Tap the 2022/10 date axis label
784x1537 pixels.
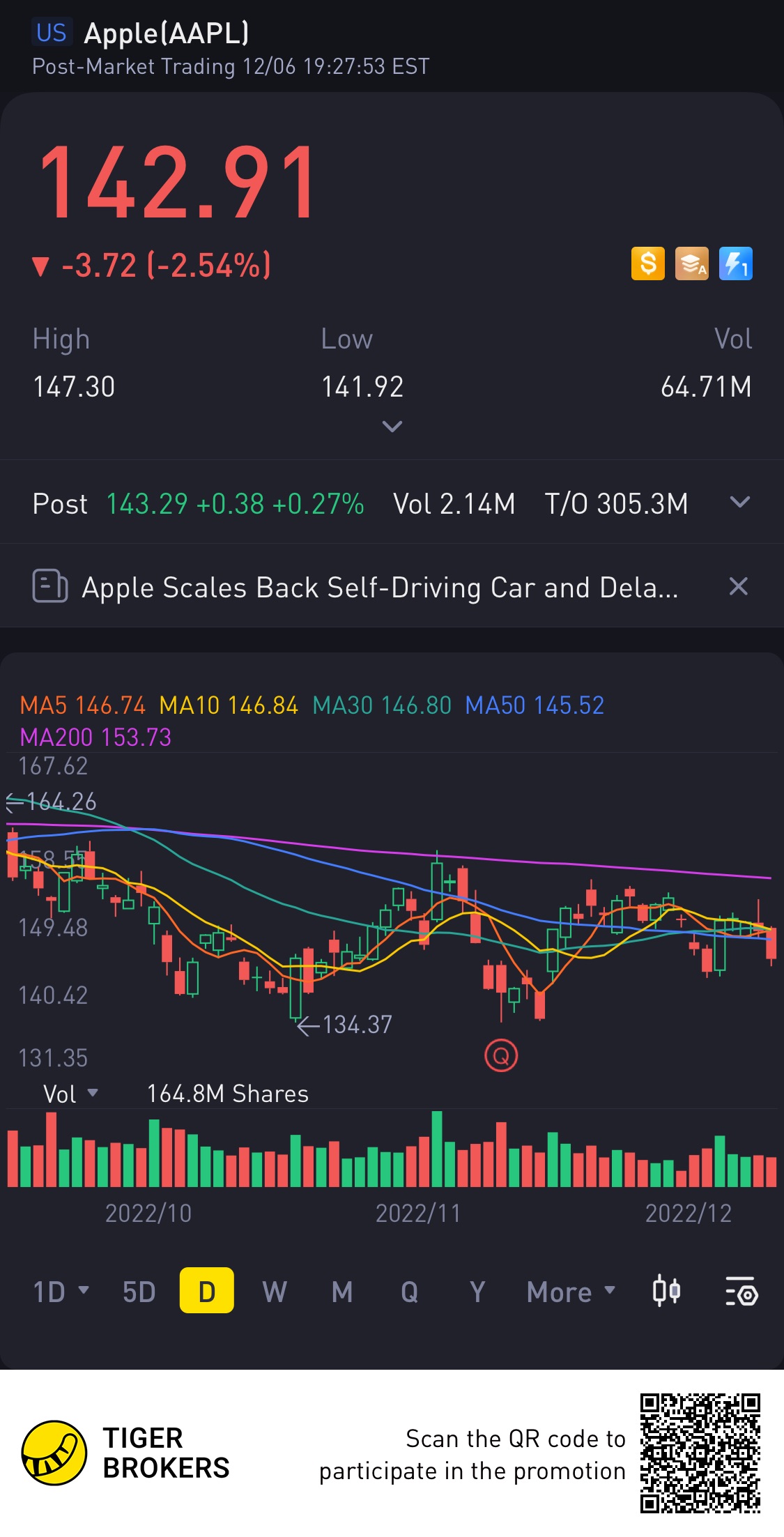pyautogui.click(x=148, y=1214)
